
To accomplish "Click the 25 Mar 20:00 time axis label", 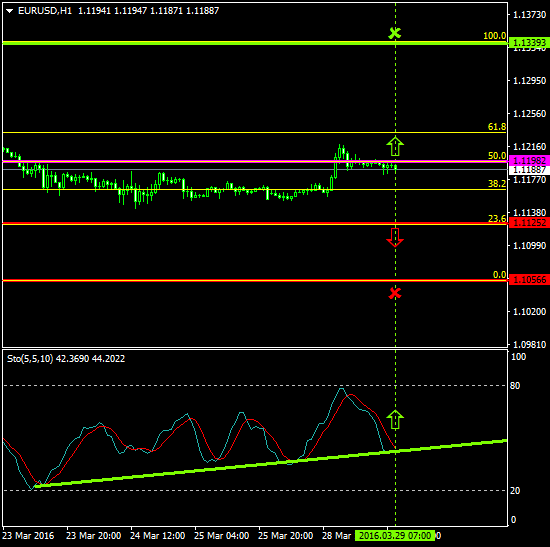I will click(286, 536).
